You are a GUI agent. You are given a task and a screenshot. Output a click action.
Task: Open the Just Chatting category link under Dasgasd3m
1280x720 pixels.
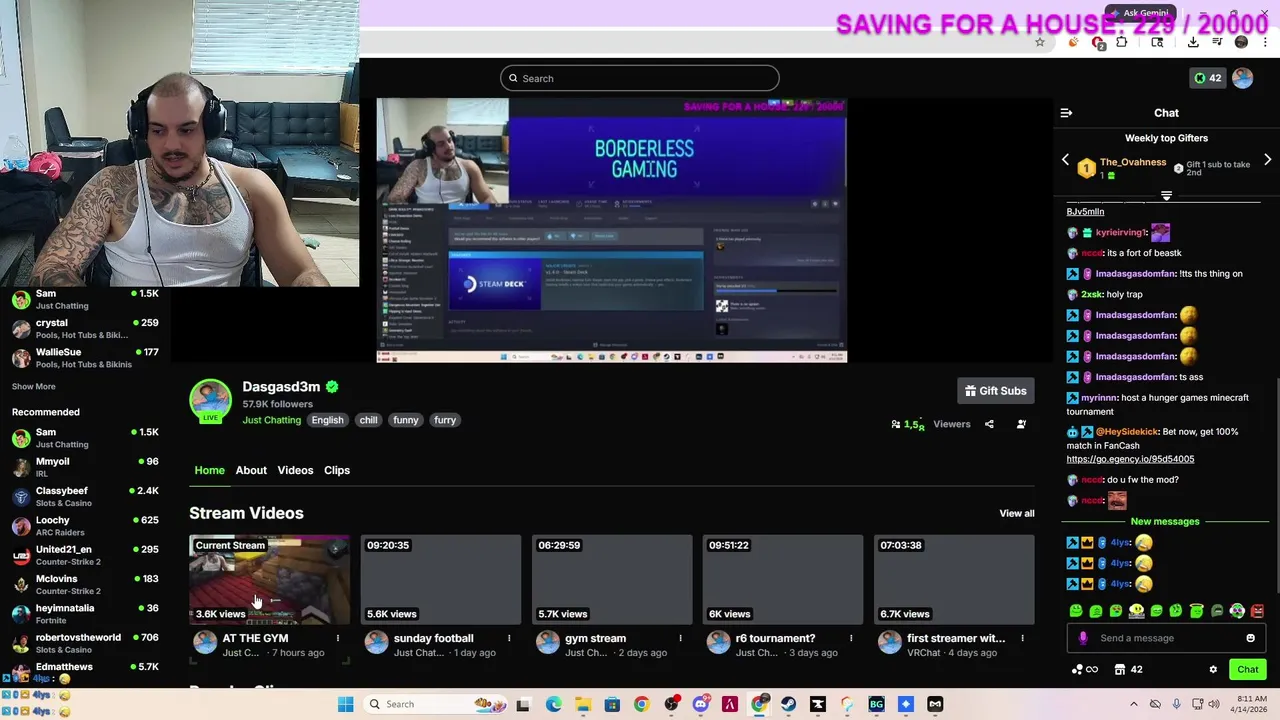click(271, 420)
